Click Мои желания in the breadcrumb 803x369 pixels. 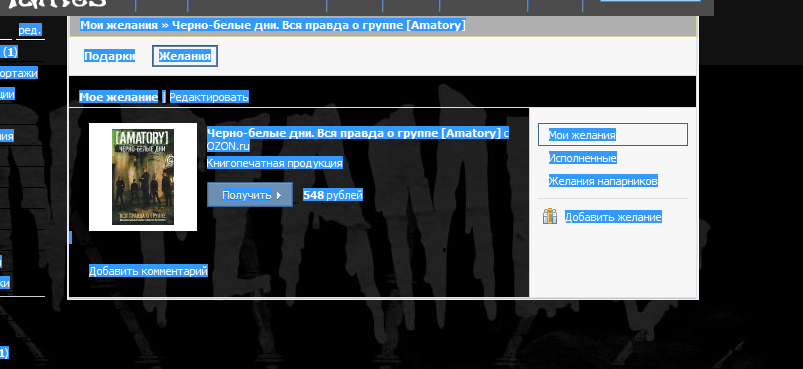[x=119, y=25]
